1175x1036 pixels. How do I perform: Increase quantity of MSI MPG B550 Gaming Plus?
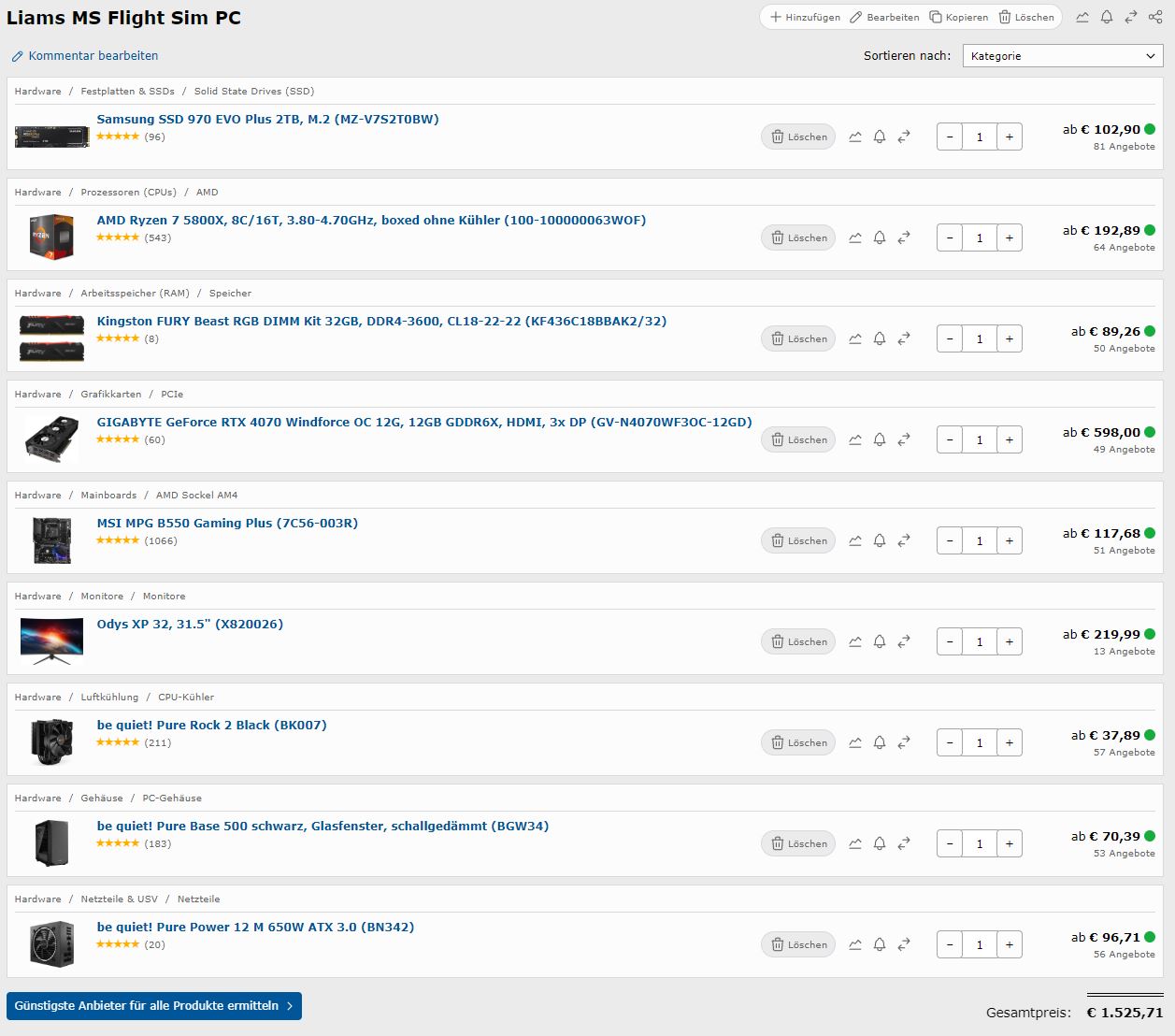pos(1010,540)
